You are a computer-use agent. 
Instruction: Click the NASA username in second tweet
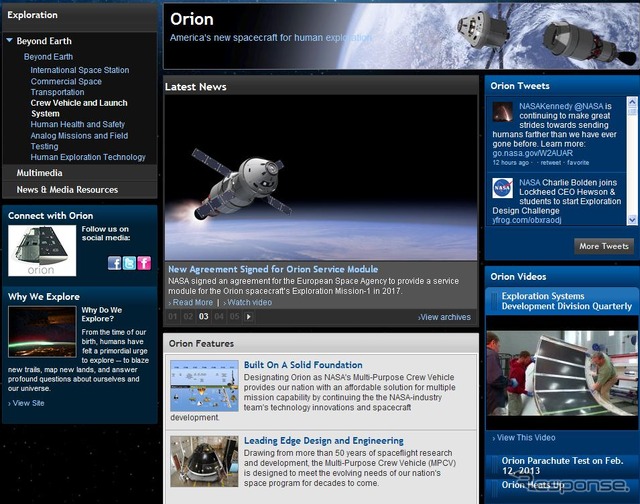(x=529, y=182)
